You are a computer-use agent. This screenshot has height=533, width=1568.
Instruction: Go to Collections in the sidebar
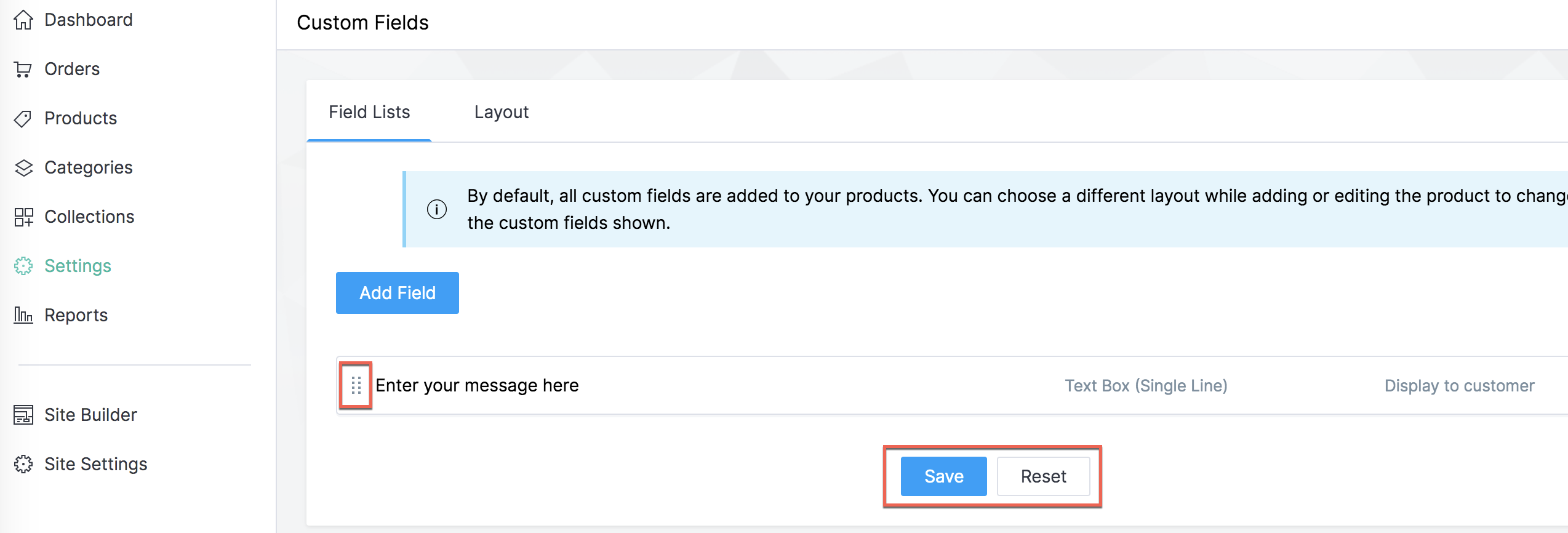89,217
